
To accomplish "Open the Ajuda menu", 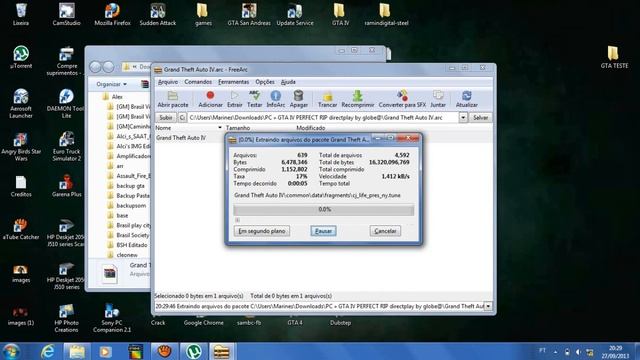I will click(288, 82).
